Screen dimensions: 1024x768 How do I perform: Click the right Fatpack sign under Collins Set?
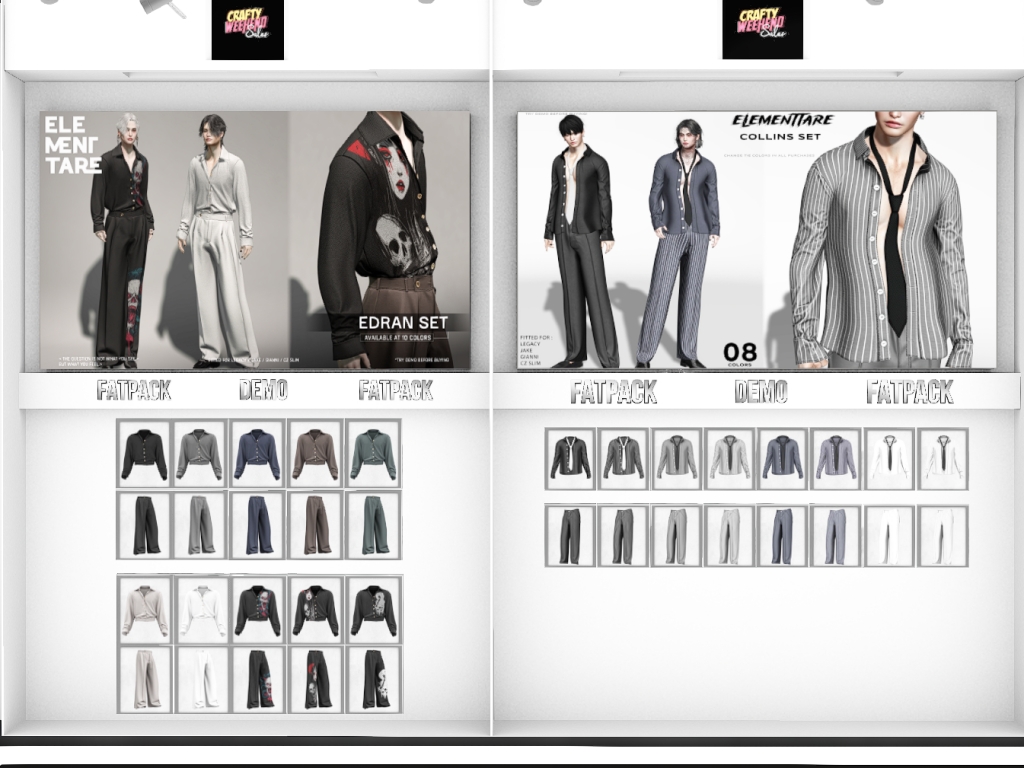[910, 392]
